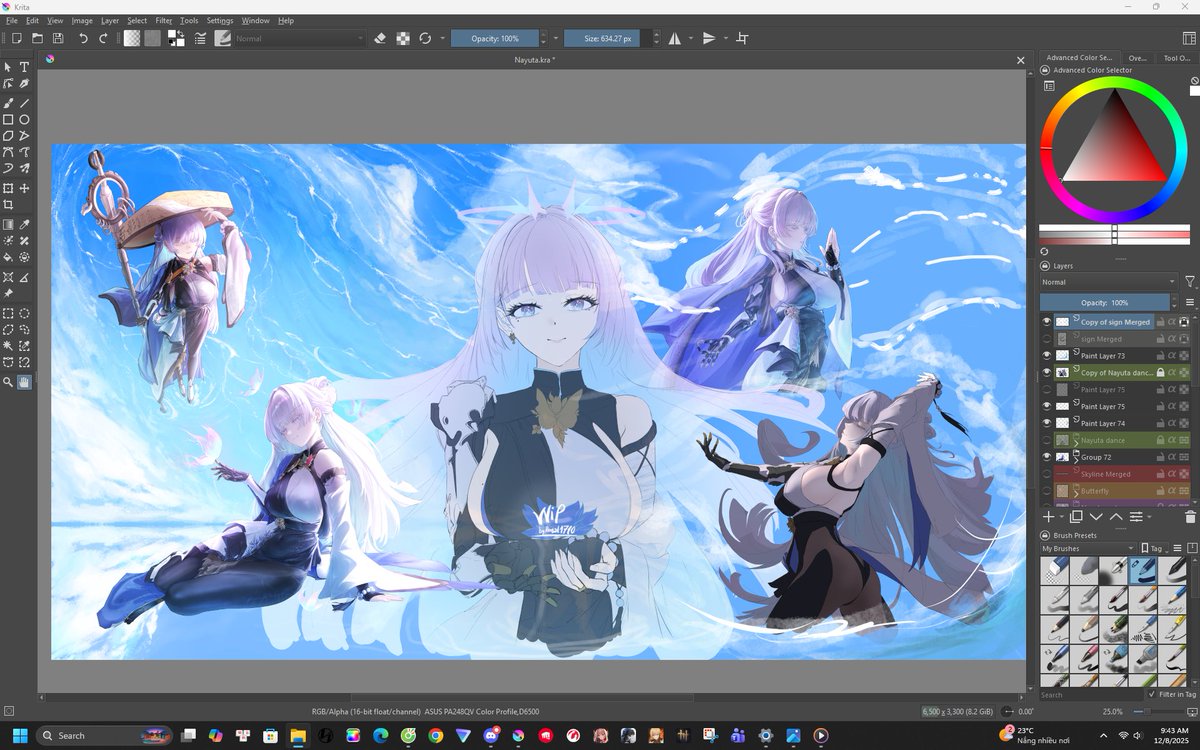The width and height of the screenshot is (1200, 750).
Task: Click the 25.0% zoom level field
Action: (1111, 711)
